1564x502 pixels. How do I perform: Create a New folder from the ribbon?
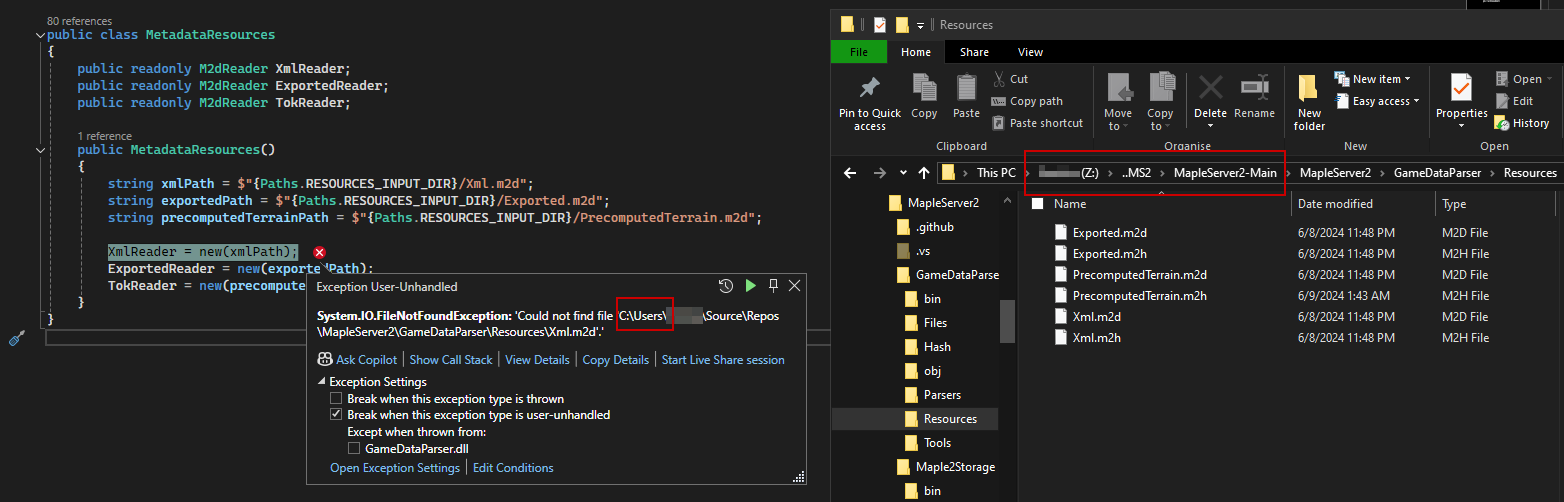tap(1309, 103)
